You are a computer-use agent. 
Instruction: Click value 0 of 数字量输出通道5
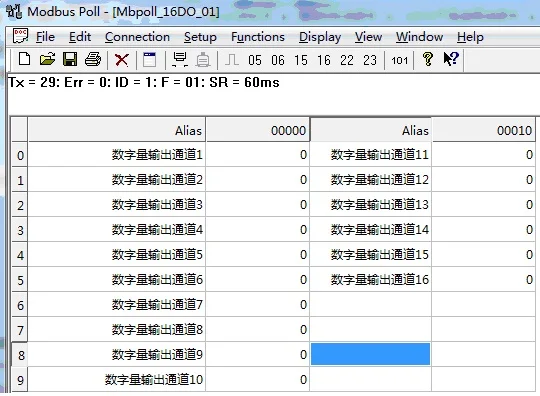point(258,254)
